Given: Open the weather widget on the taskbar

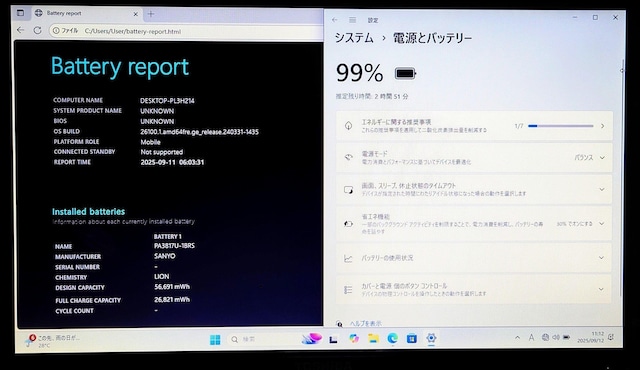Looking at the screenshot, I should [53, 340].
